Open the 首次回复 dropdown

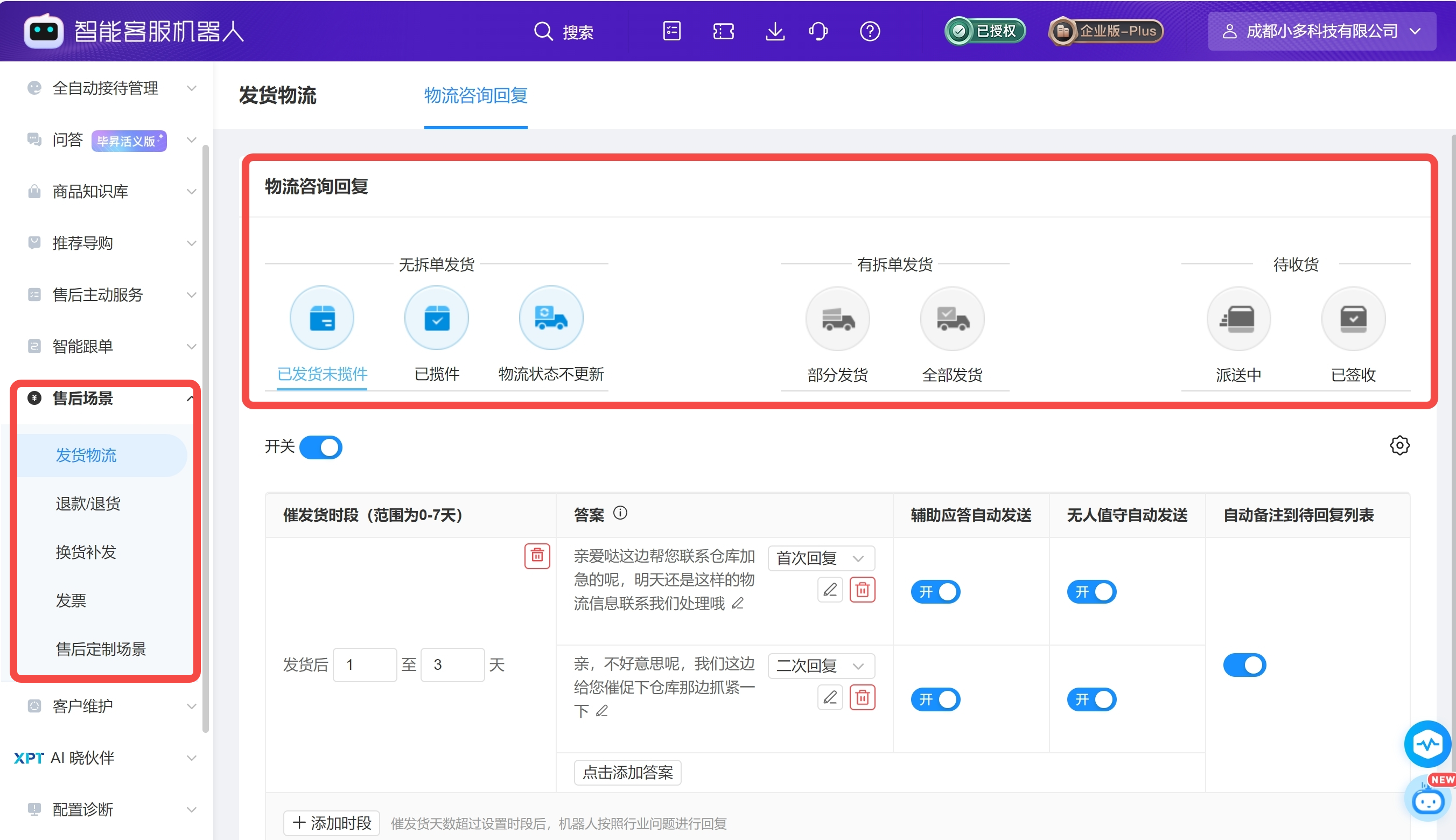822,558
